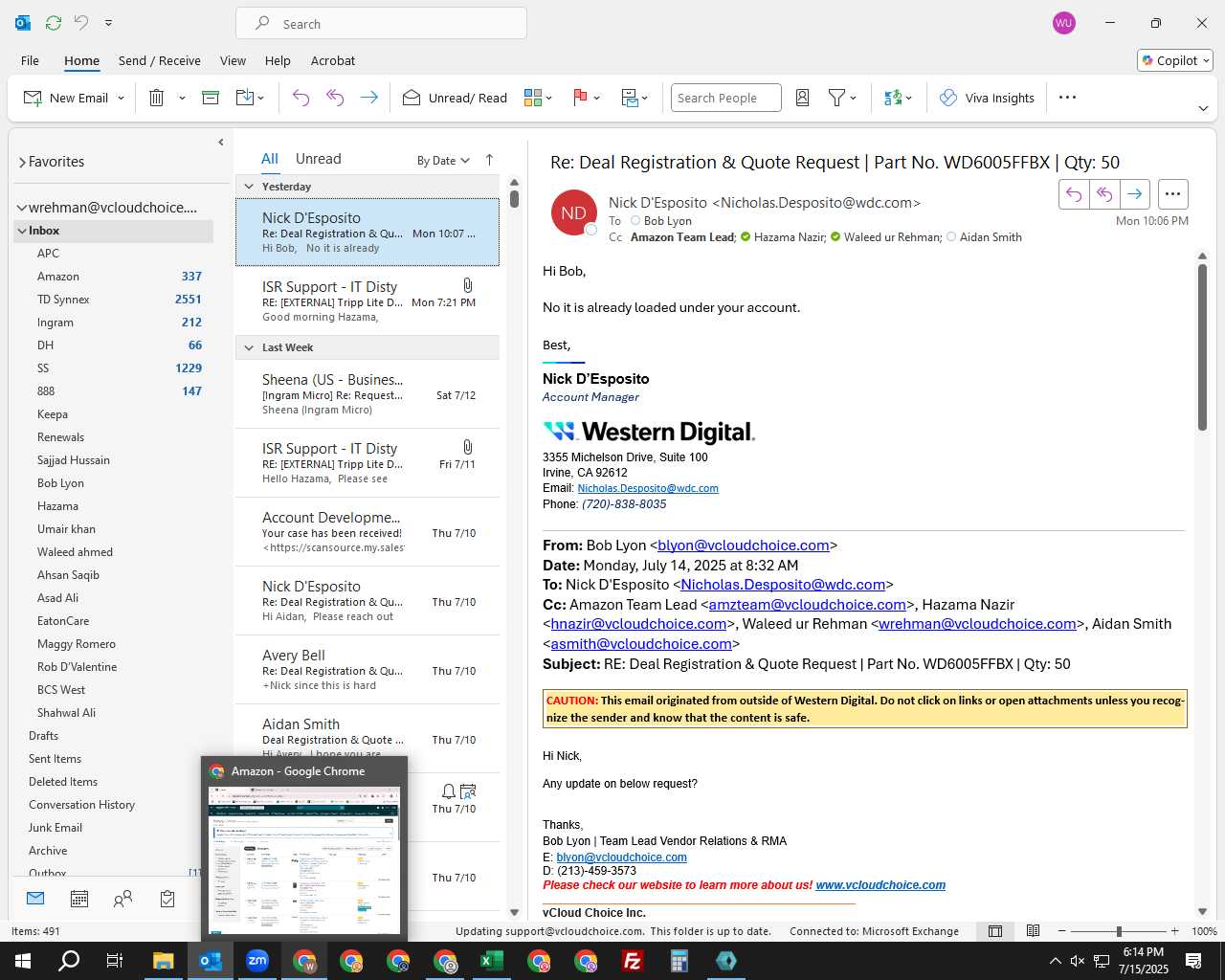Open the Help tab
Viewport: 1225px width, 980px height.
[x=278, y=60]
